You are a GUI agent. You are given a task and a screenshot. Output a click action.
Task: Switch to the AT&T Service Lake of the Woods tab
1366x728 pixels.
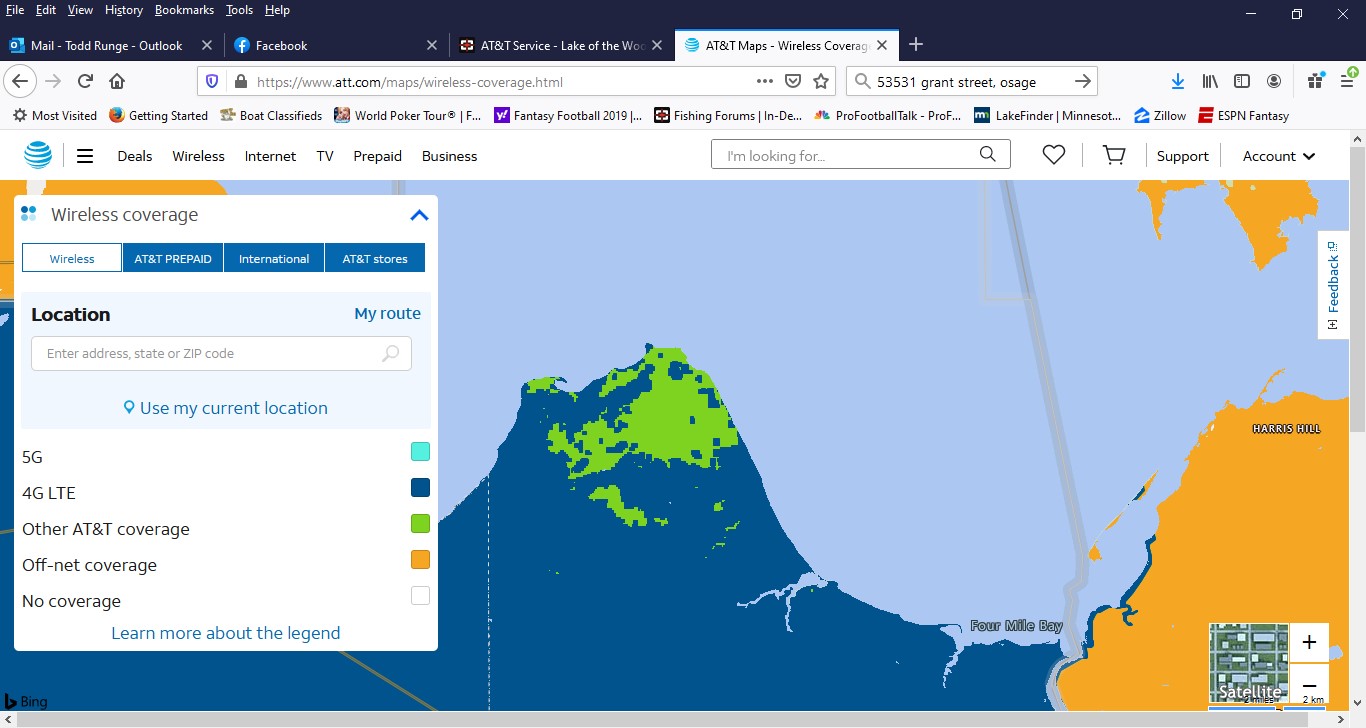tap(562, 45)
